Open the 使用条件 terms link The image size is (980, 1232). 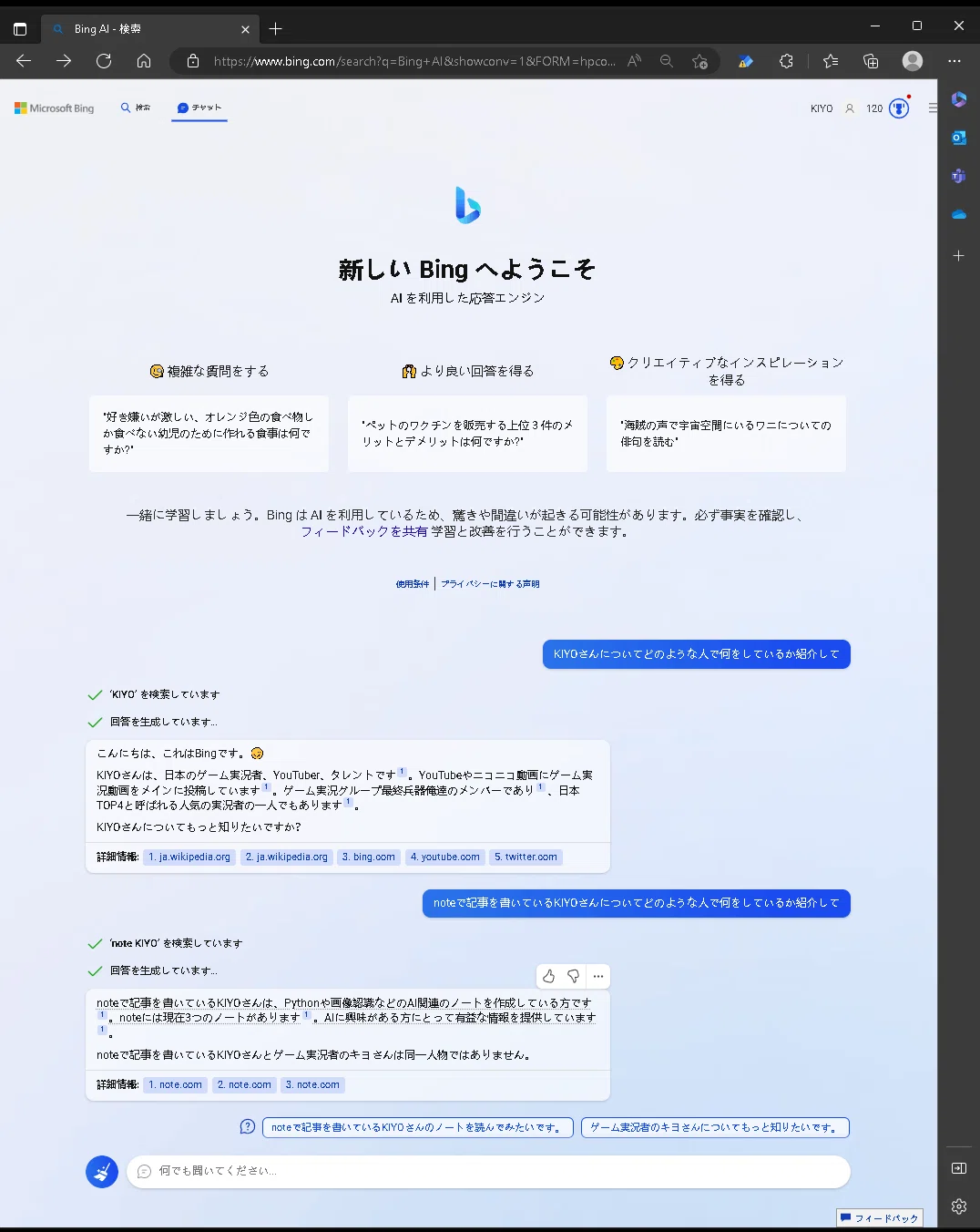pos(413,584)
